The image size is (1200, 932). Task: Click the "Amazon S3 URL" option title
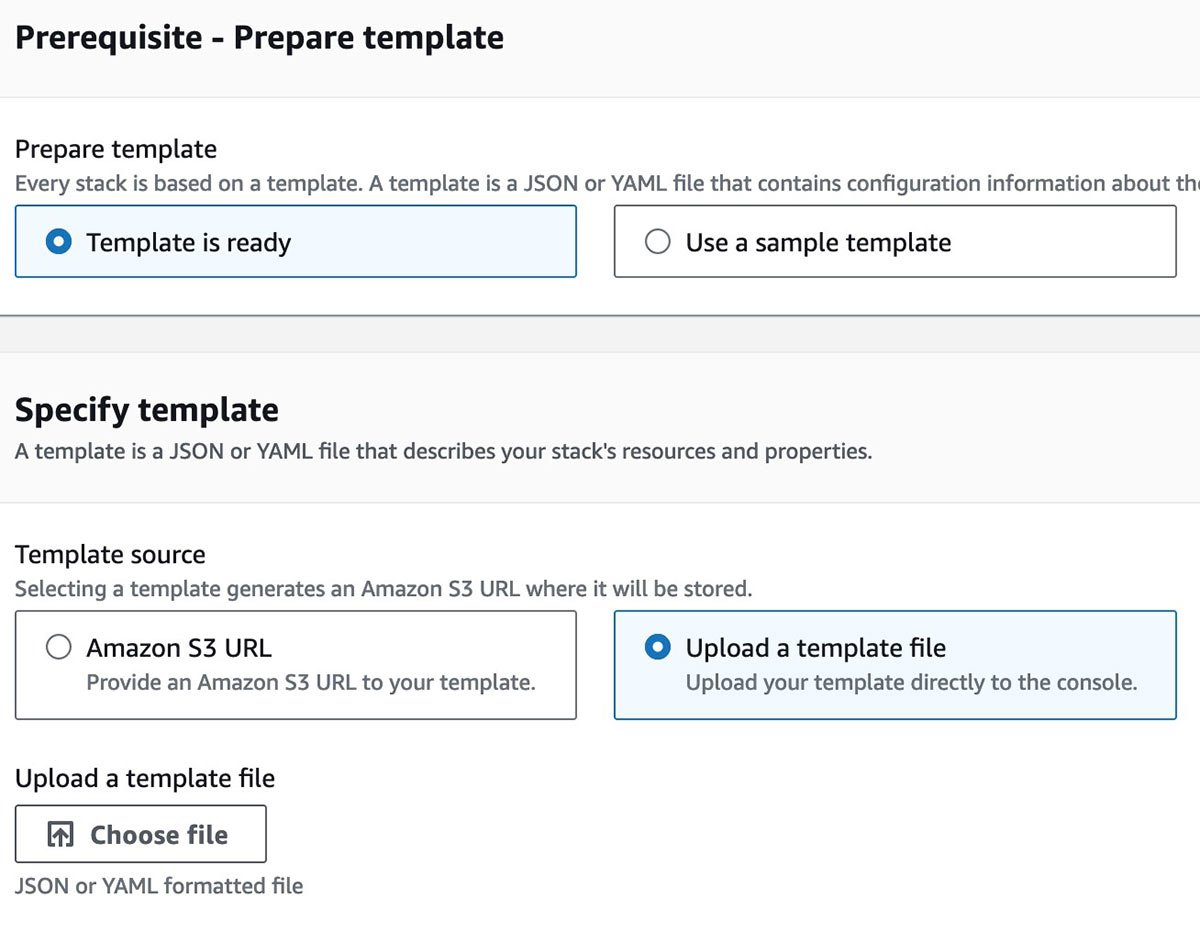(x=179, y=648)
